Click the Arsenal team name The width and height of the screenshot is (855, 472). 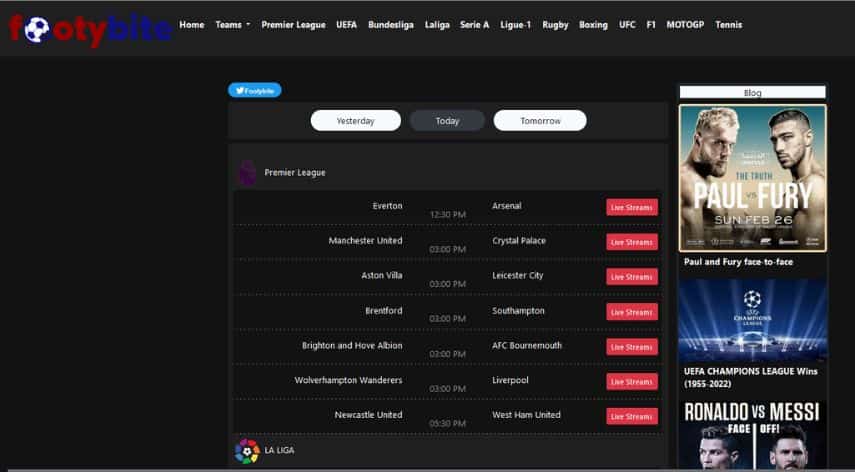507,206
